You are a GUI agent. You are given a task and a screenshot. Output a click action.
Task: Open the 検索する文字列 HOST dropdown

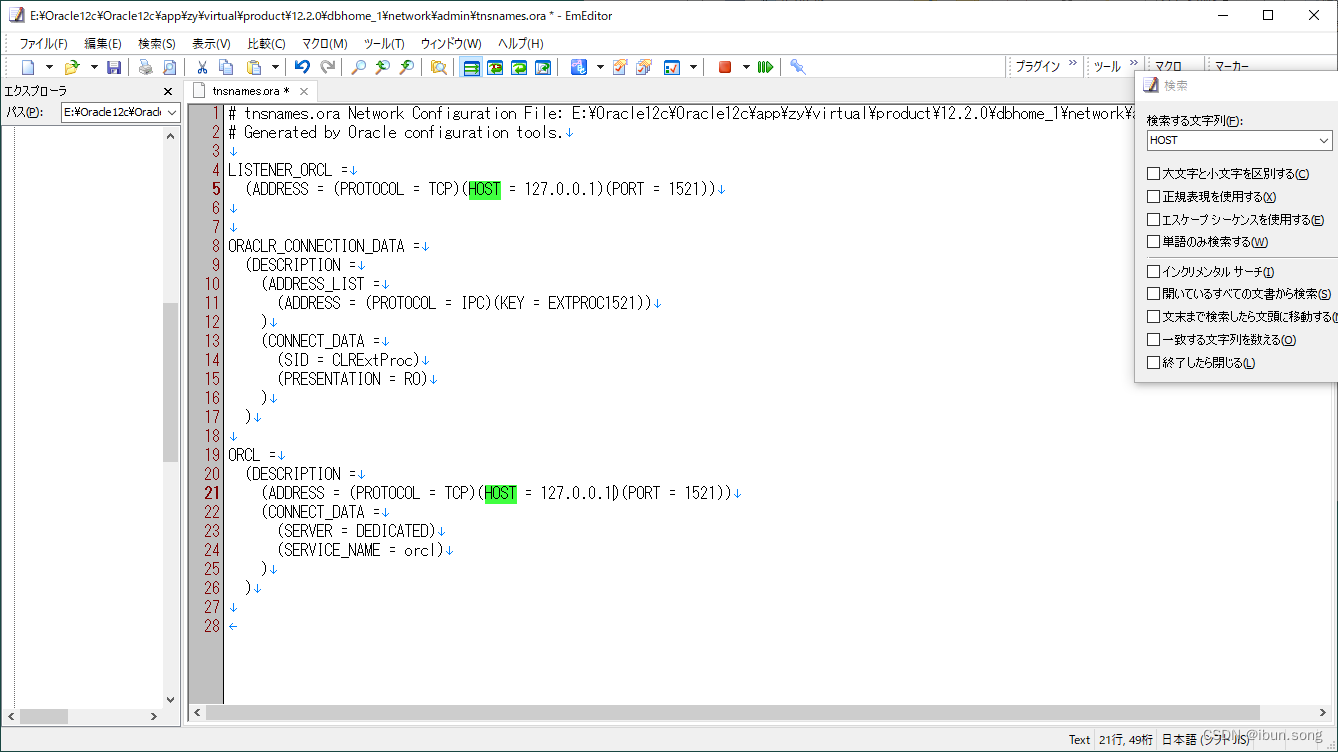tap(1324, 141)
